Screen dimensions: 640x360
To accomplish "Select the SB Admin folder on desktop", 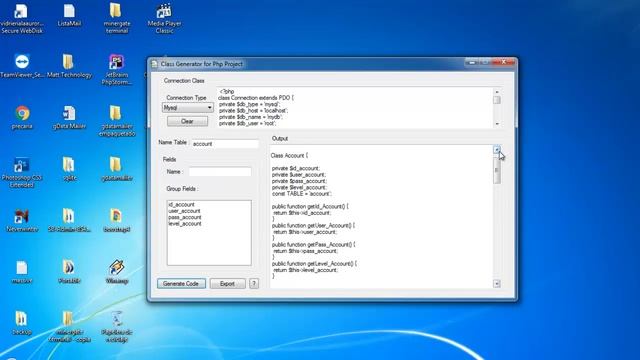I will pos(69,220).
